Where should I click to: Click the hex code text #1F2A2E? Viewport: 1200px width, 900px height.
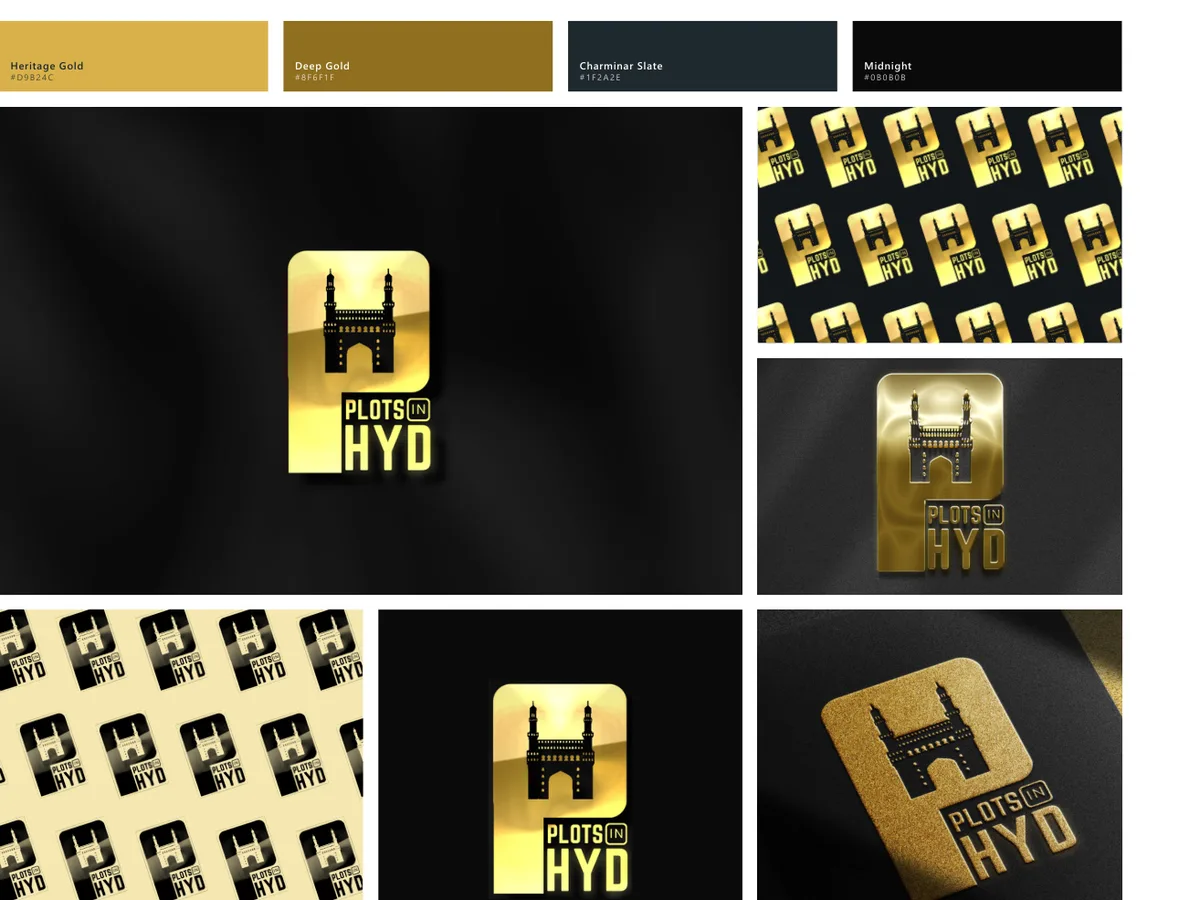(x=600, y=77)
